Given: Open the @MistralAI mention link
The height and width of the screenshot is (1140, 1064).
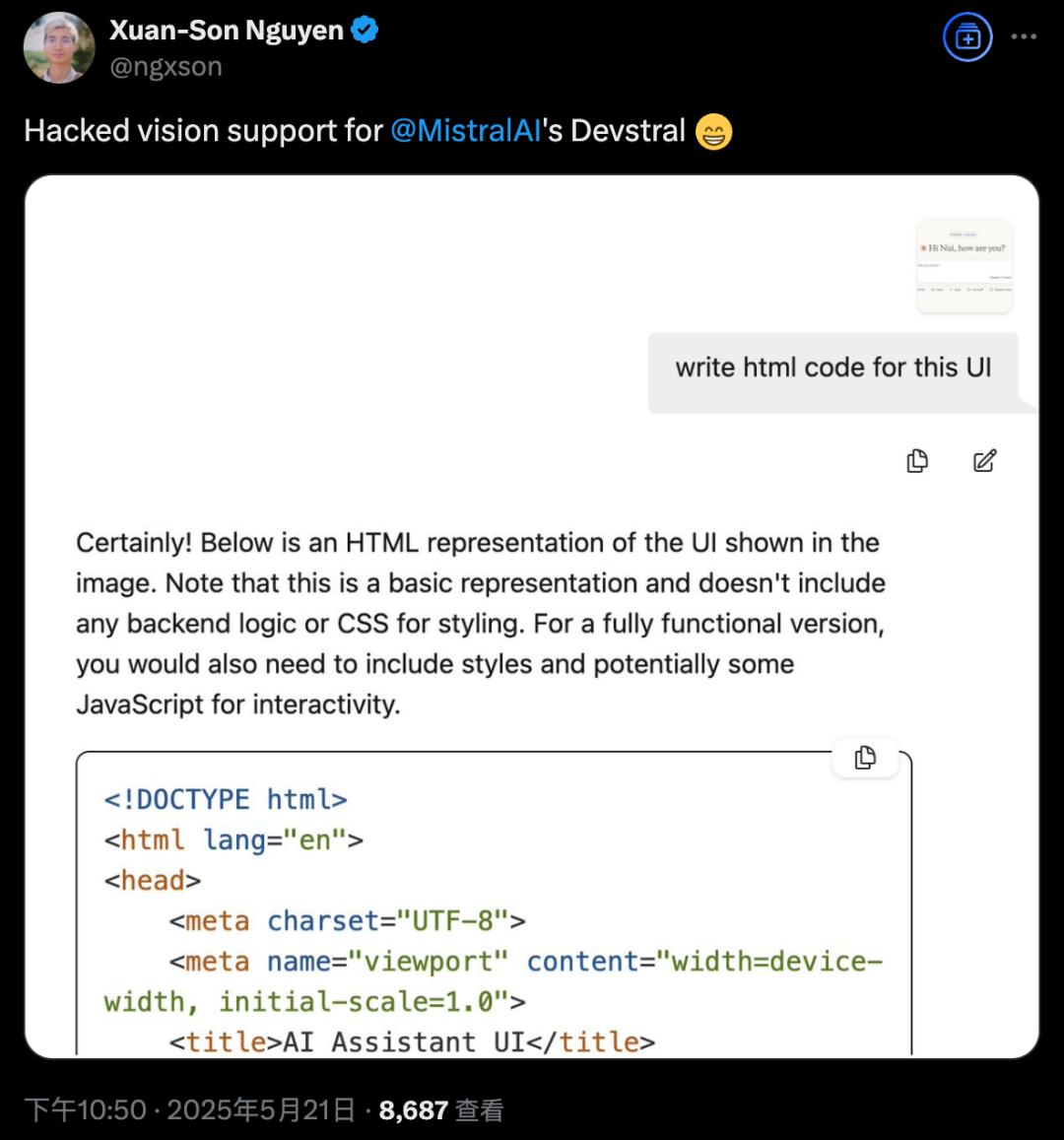Looking at the screenshot, I should 466,131.
